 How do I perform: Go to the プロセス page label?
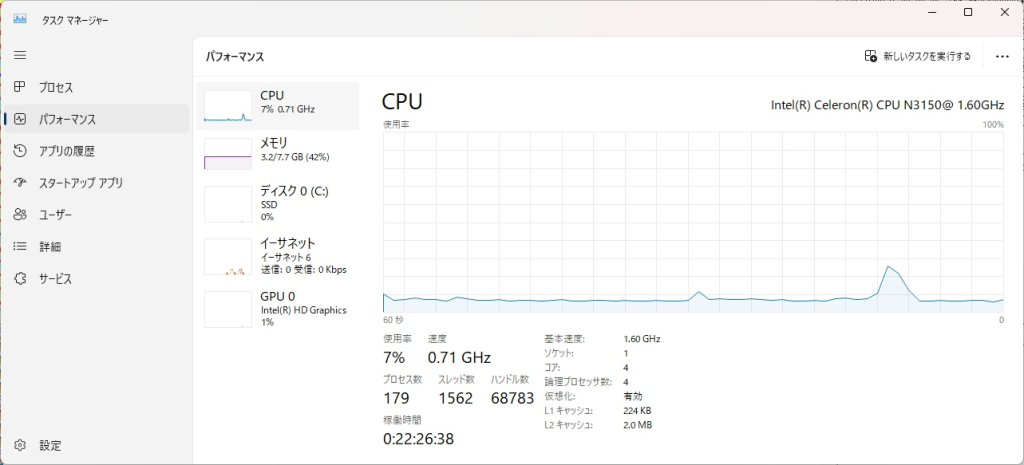(56, 88)
